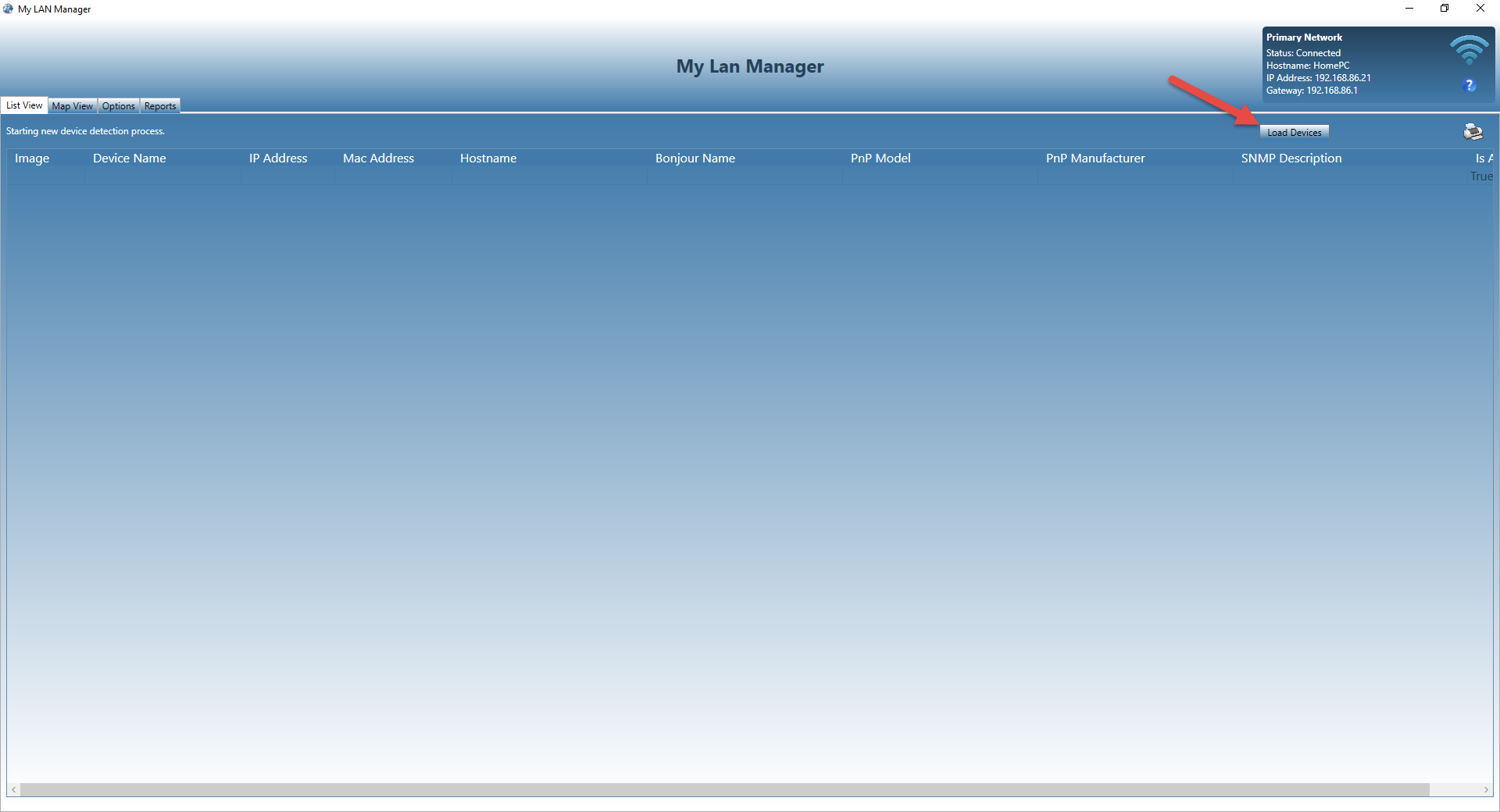Click the My LAN Manager title bar icon
The width and height of the screenshot is (1500, 812).
pyautogui.click(x=9, y=9)
